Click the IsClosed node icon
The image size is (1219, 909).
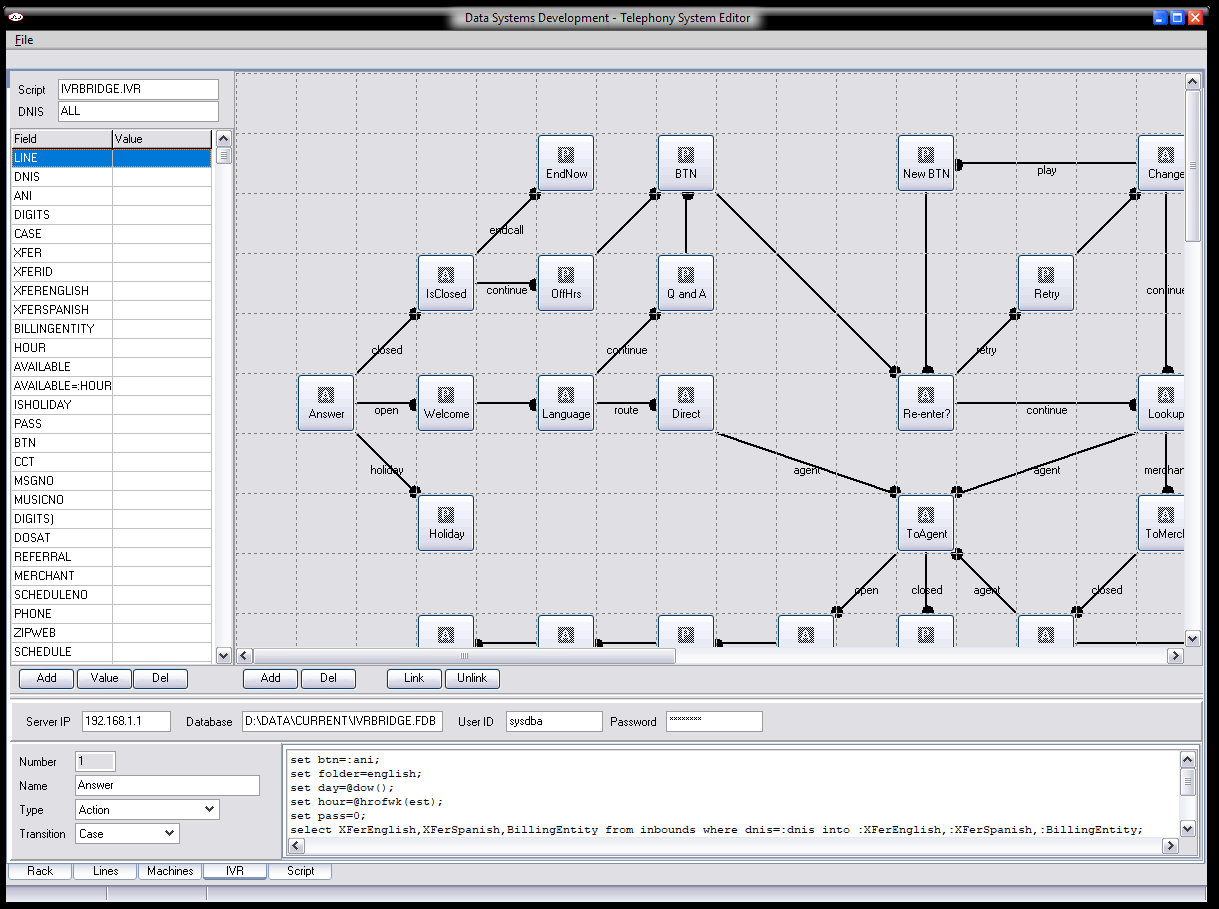pos(446,275)
